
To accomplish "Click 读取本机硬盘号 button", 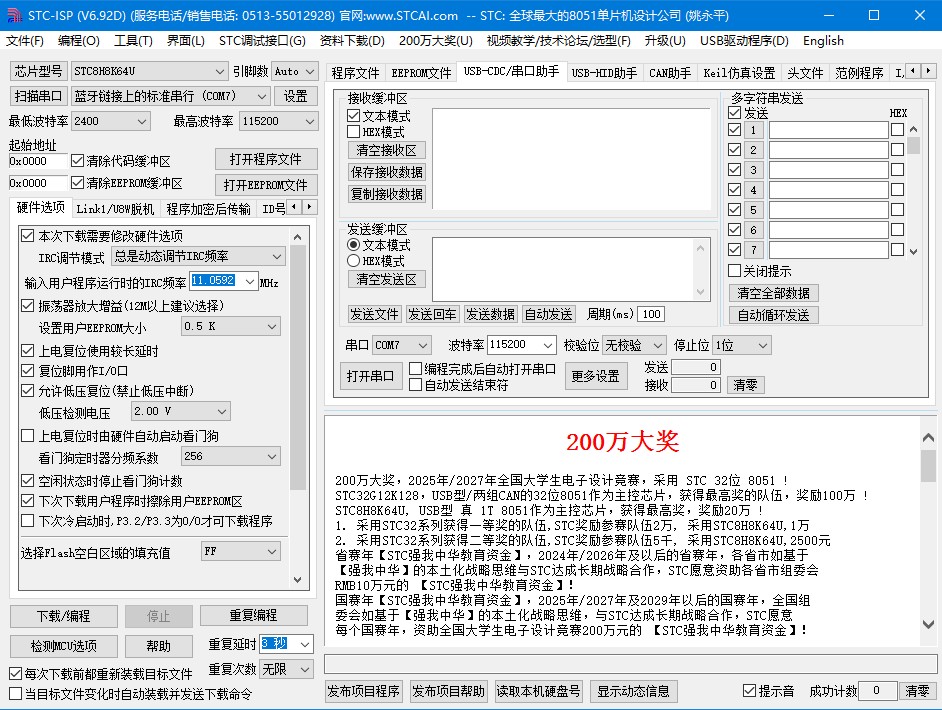I will (538, 691).
